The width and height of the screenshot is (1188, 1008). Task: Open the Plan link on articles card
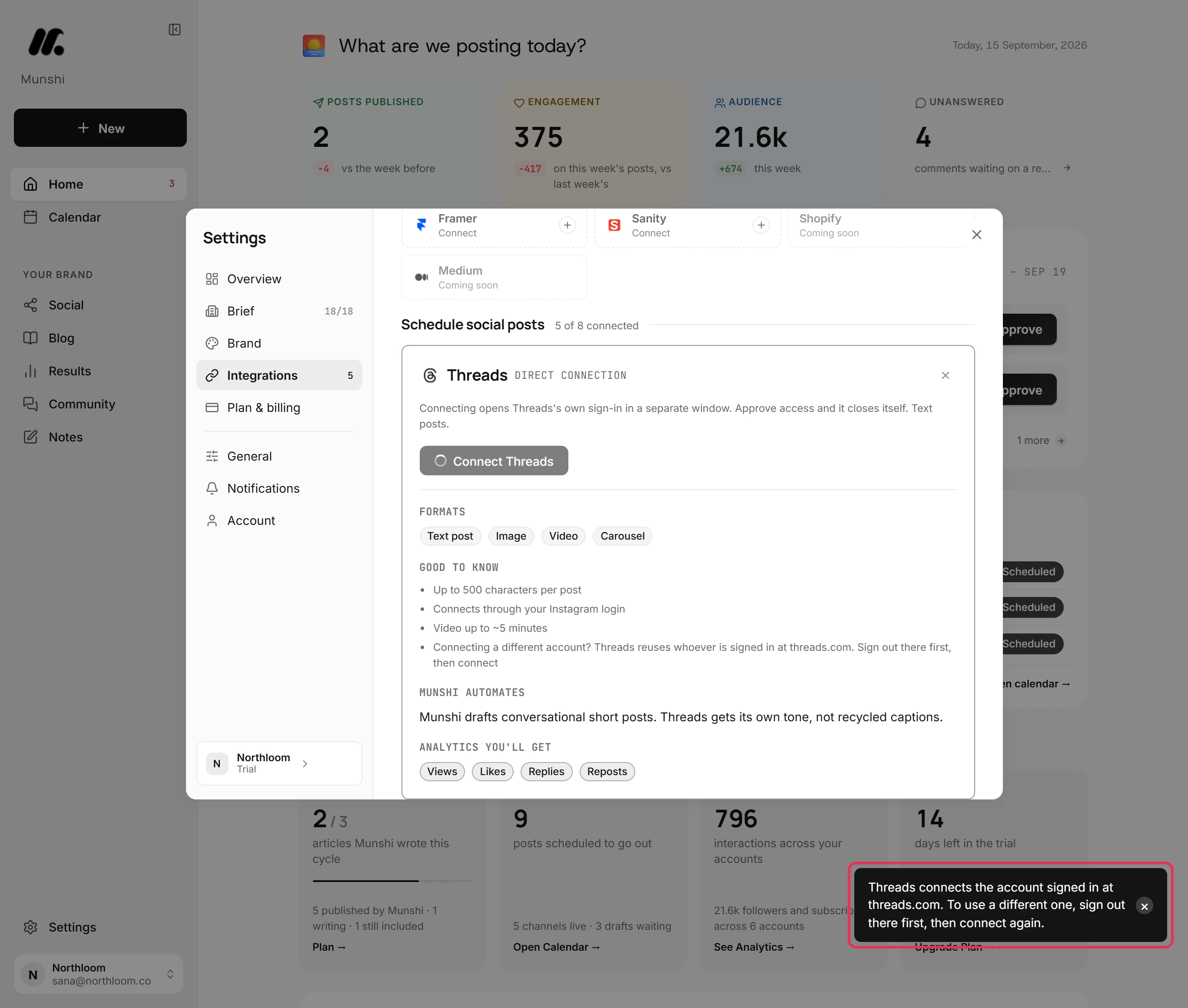(x=329, y=947)
